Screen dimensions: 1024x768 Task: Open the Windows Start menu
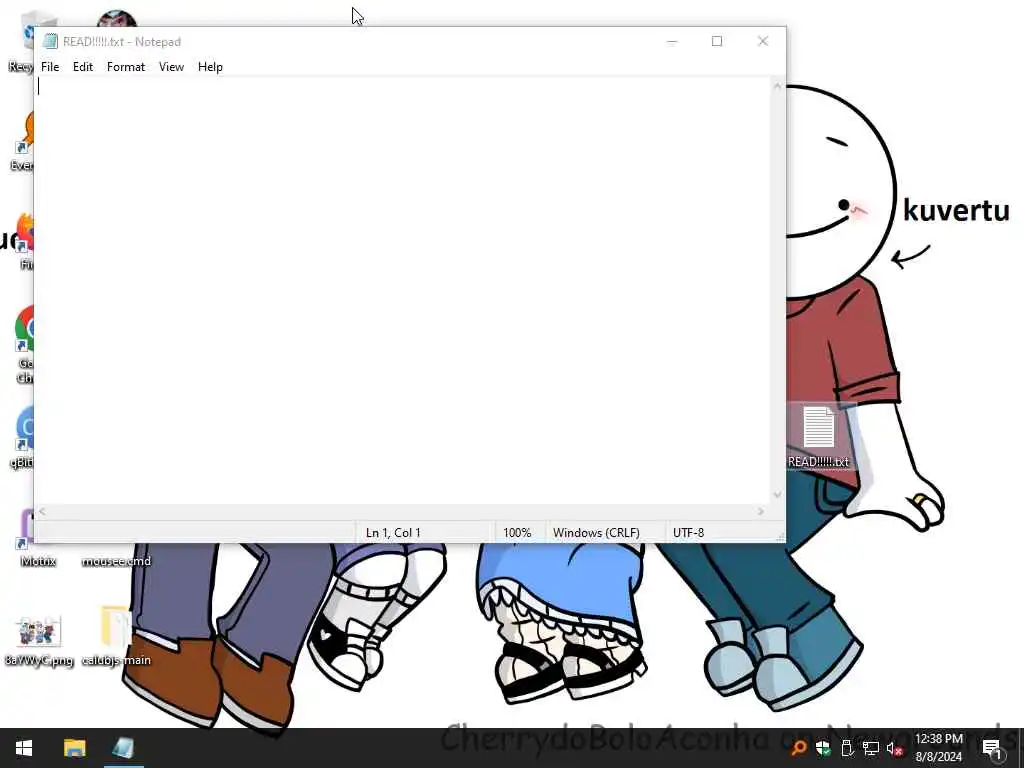click(x=24, y=748)
